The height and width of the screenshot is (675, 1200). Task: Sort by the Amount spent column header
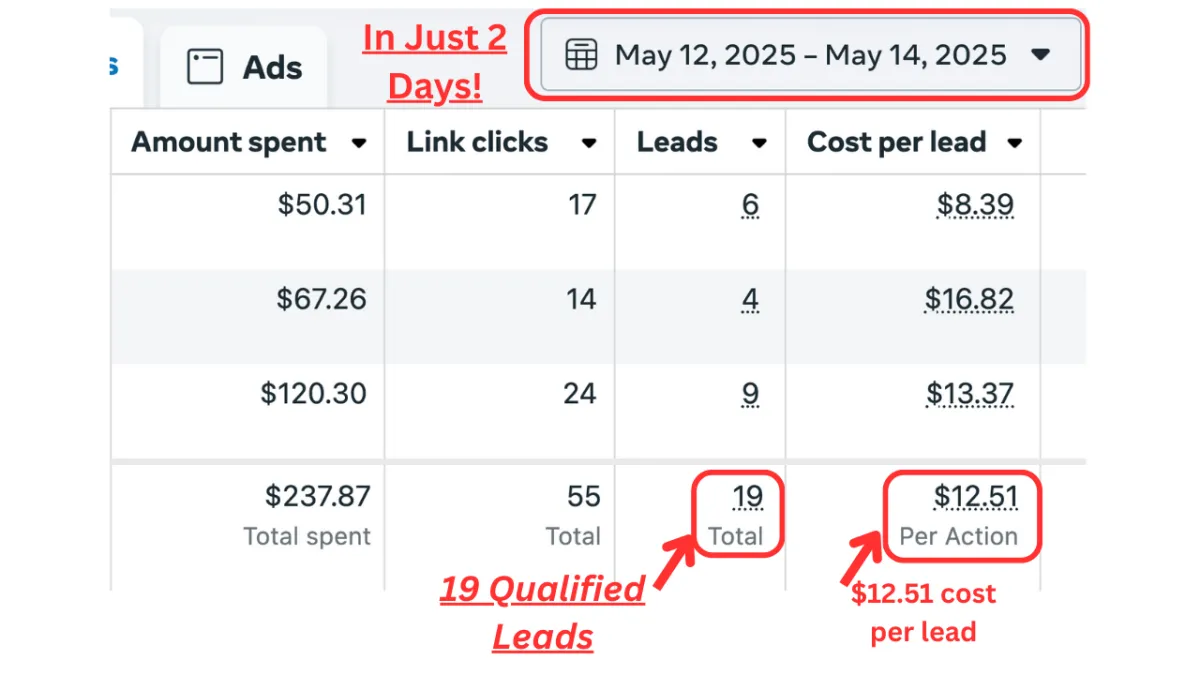click(x=229, y=142)
